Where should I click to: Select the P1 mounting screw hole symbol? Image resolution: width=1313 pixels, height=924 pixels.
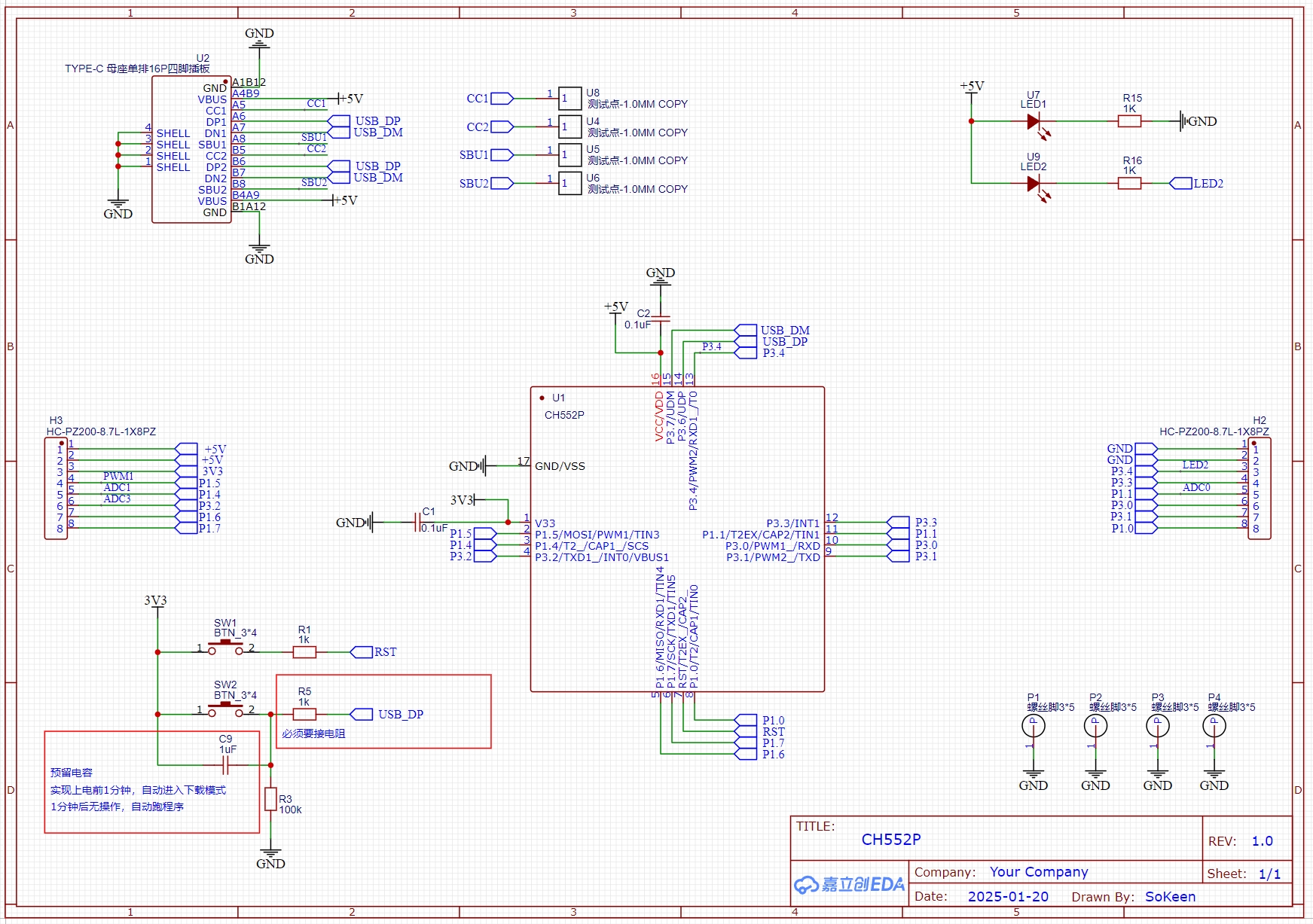point(1033,726)
